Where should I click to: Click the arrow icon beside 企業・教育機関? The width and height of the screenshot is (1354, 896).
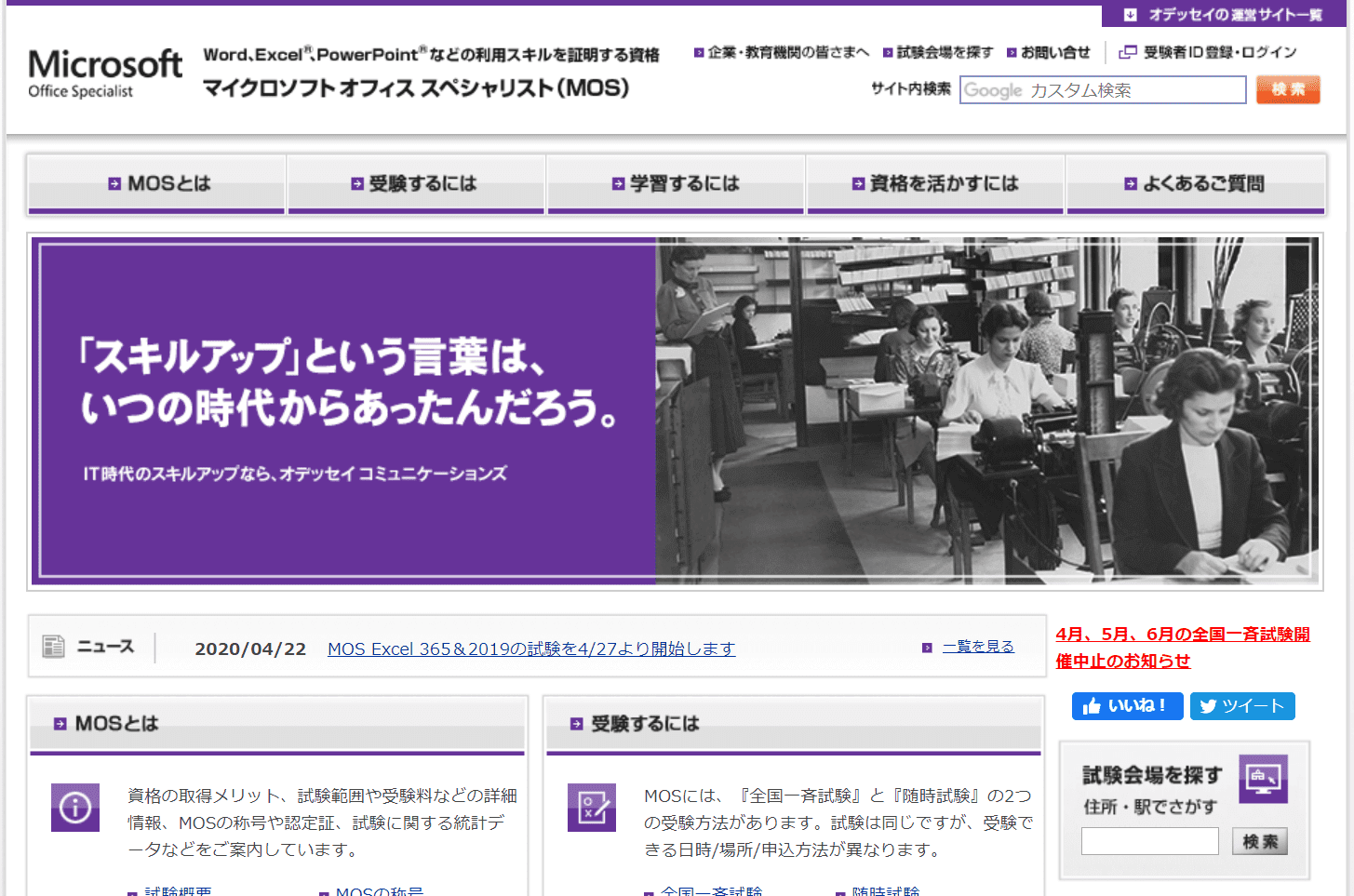pos(699,53)
